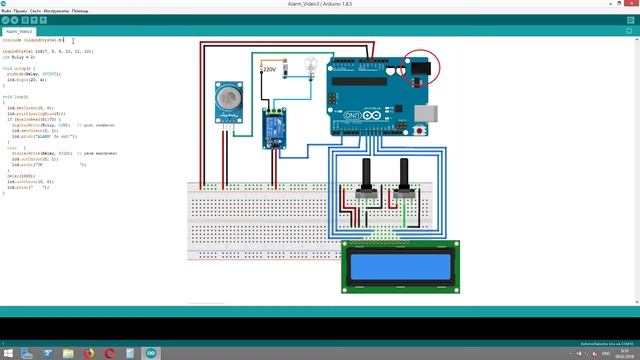
Task: Click the Arduino icon in the taskbar
Action: click(151, 353)
